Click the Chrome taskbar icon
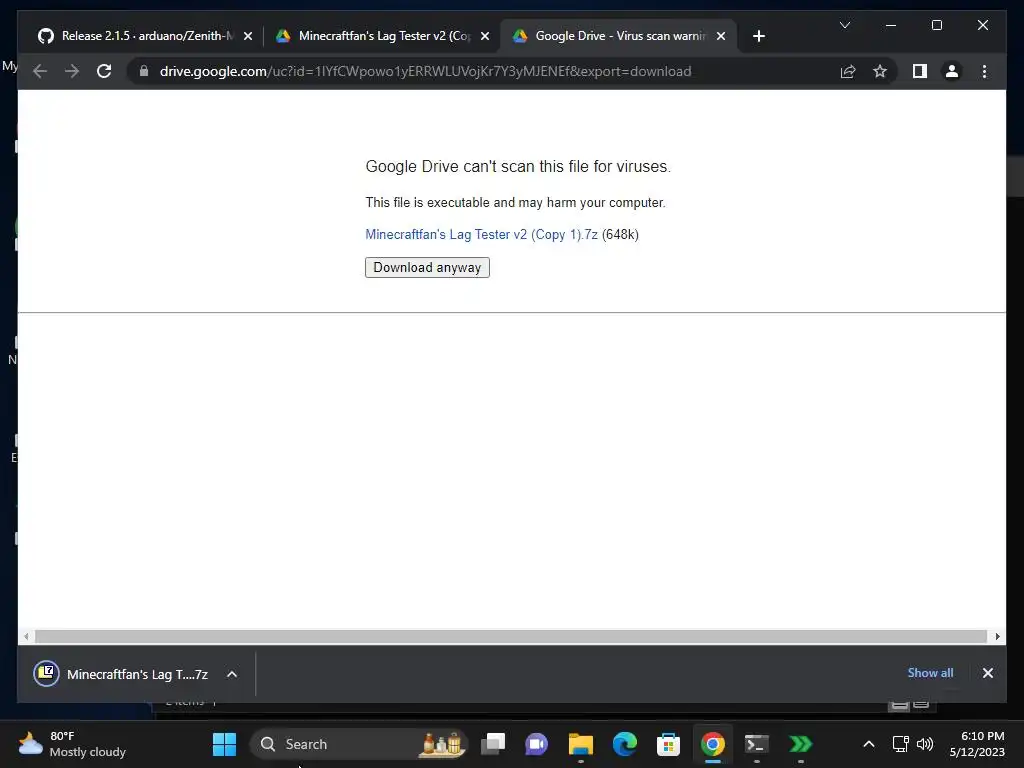 pyautogui.click(x=712, y=744)
